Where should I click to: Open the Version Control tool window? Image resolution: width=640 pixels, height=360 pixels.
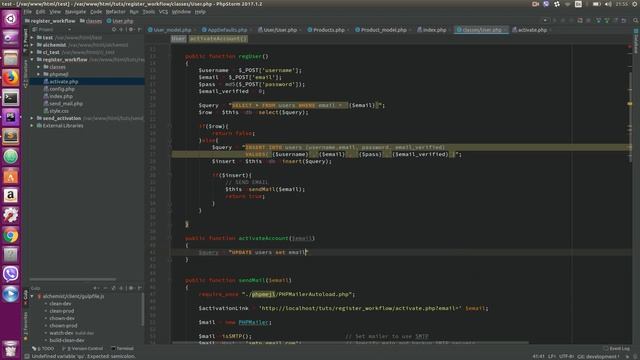point(82,349)
